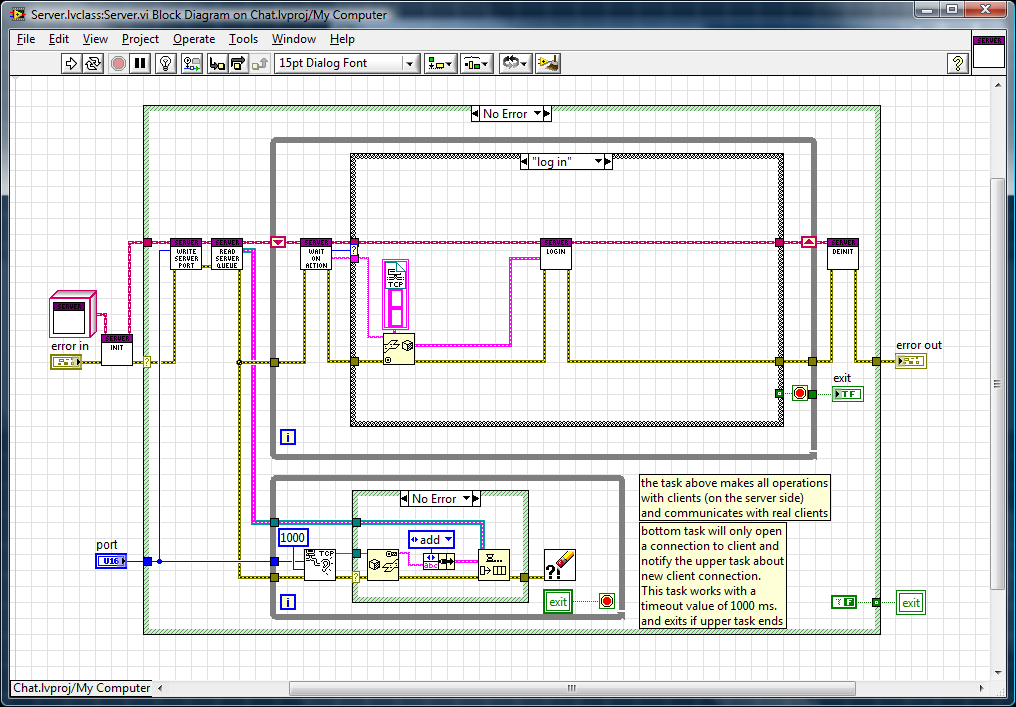The height and width of the screenshot is (707, 1016).
Task: Click the Abort Execution stop icon
Action: 118,63
